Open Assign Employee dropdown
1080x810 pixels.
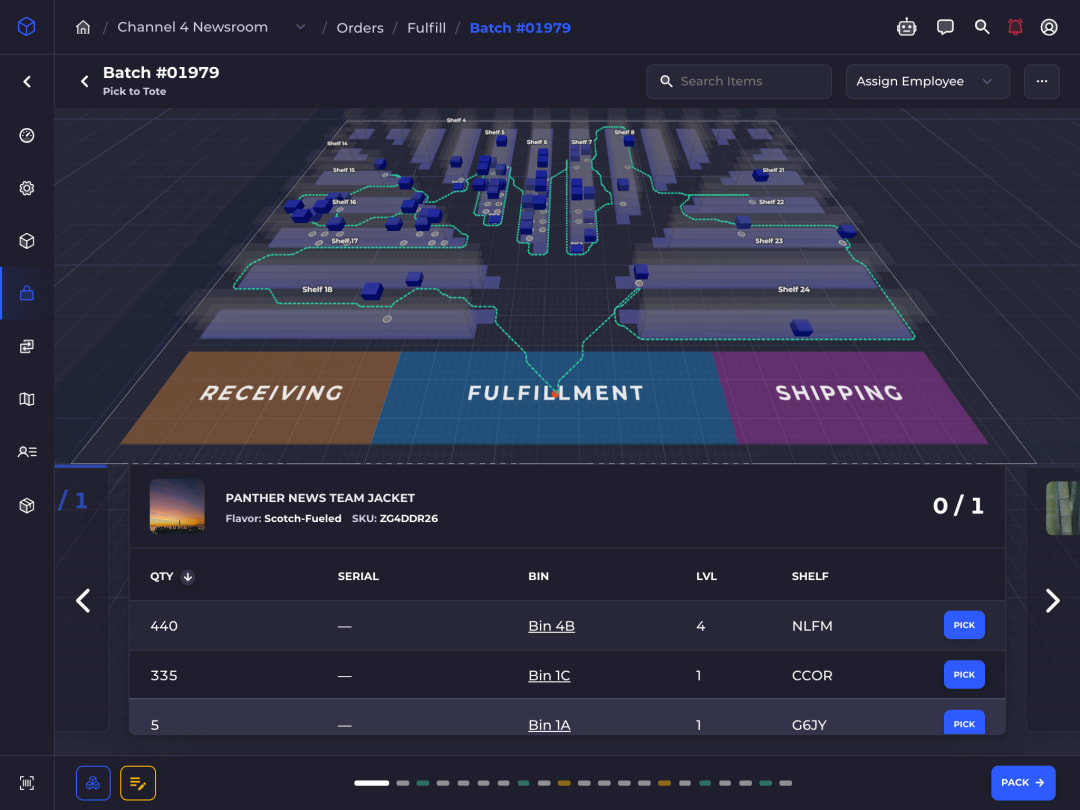pos(927,81)
